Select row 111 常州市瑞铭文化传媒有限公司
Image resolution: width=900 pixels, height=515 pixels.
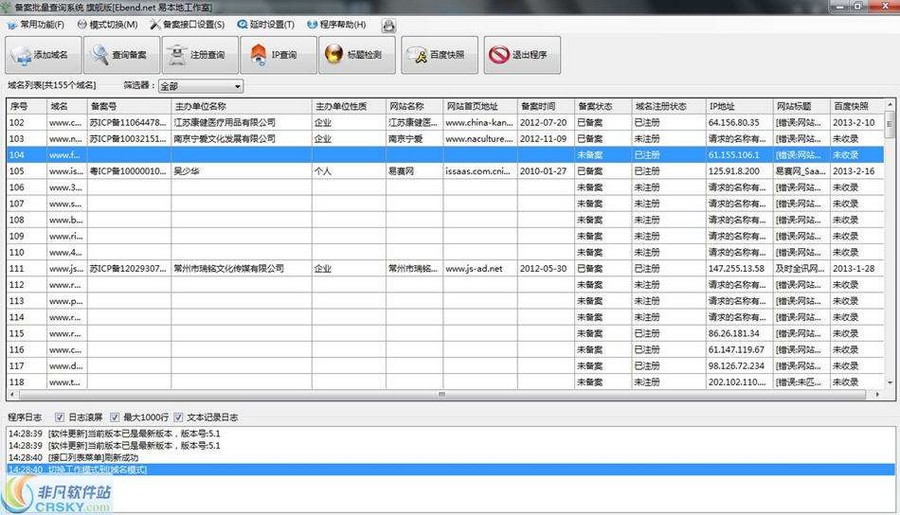tap(445, 268)
